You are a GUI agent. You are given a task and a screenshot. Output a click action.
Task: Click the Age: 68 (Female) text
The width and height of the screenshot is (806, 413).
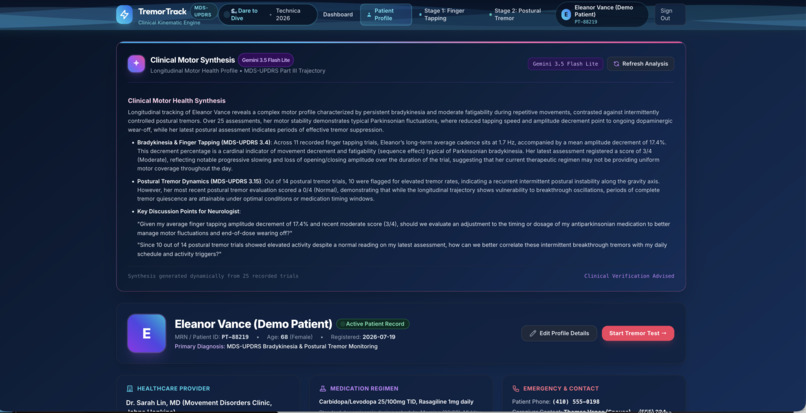tap(289, 337)
